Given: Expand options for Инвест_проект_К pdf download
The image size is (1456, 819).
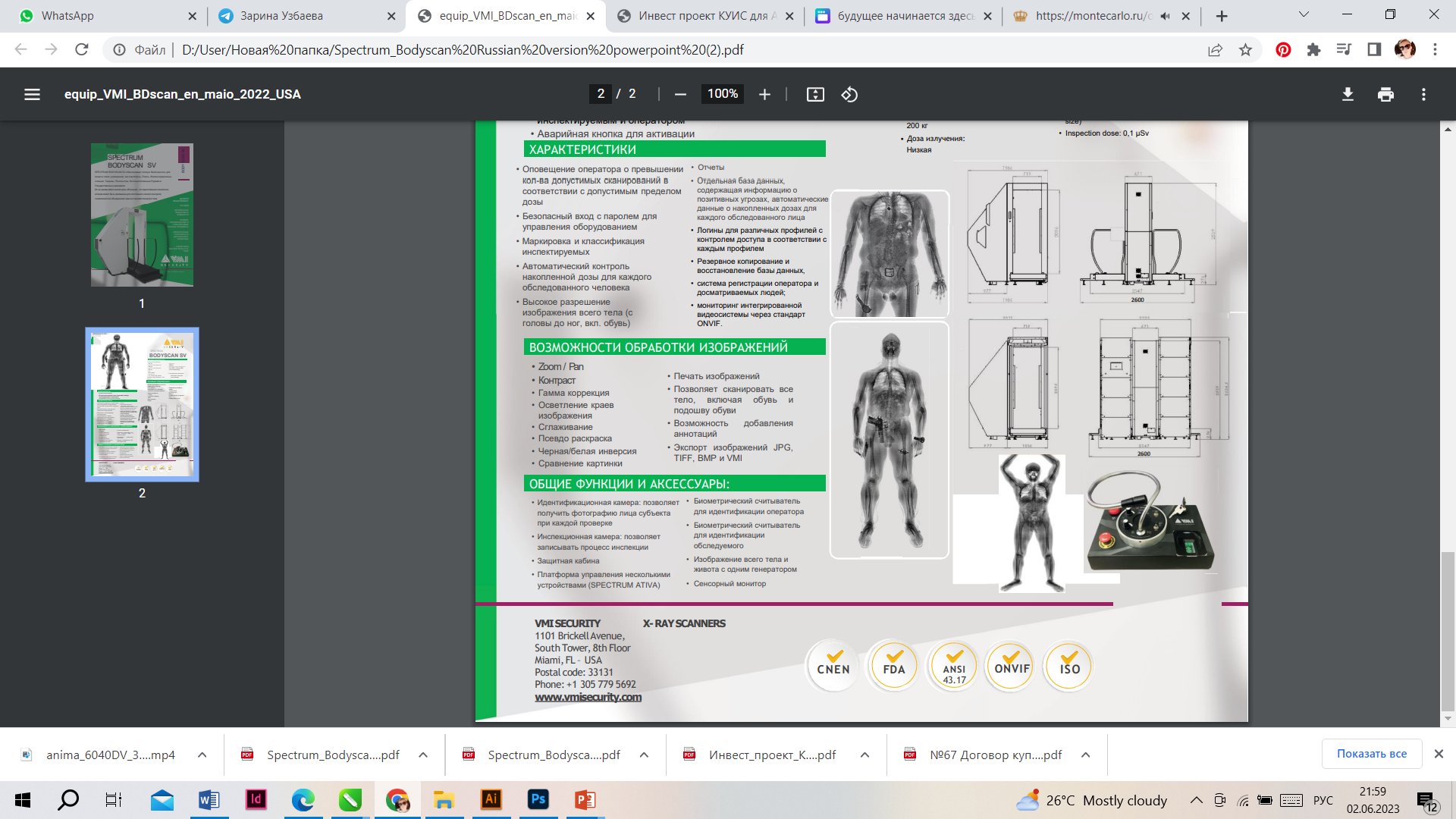Looking at the screenshot, I should pyautogui.click(x=864, y=755).
